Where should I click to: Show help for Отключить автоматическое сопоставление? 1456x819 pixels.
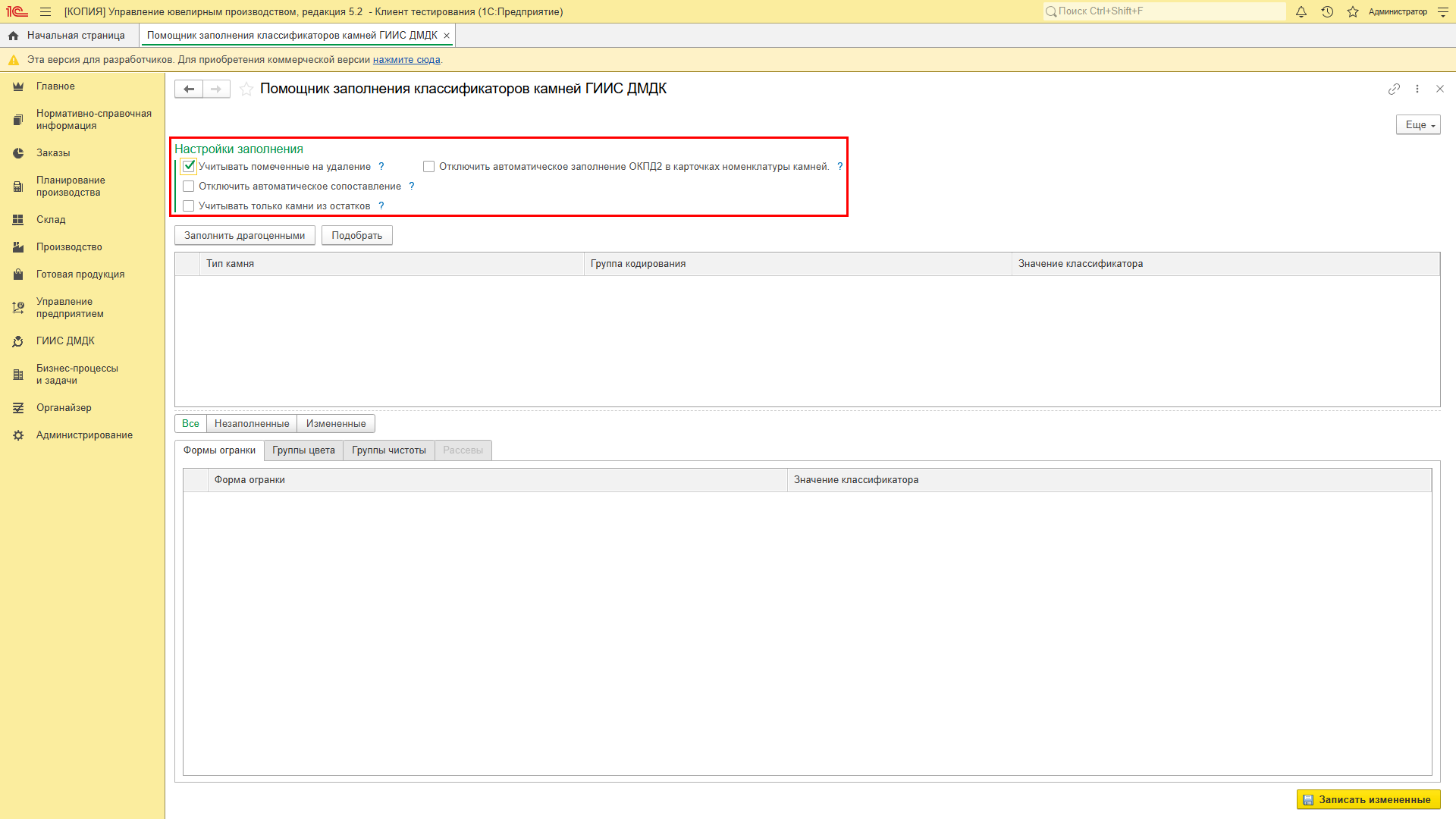coord(412,187)
